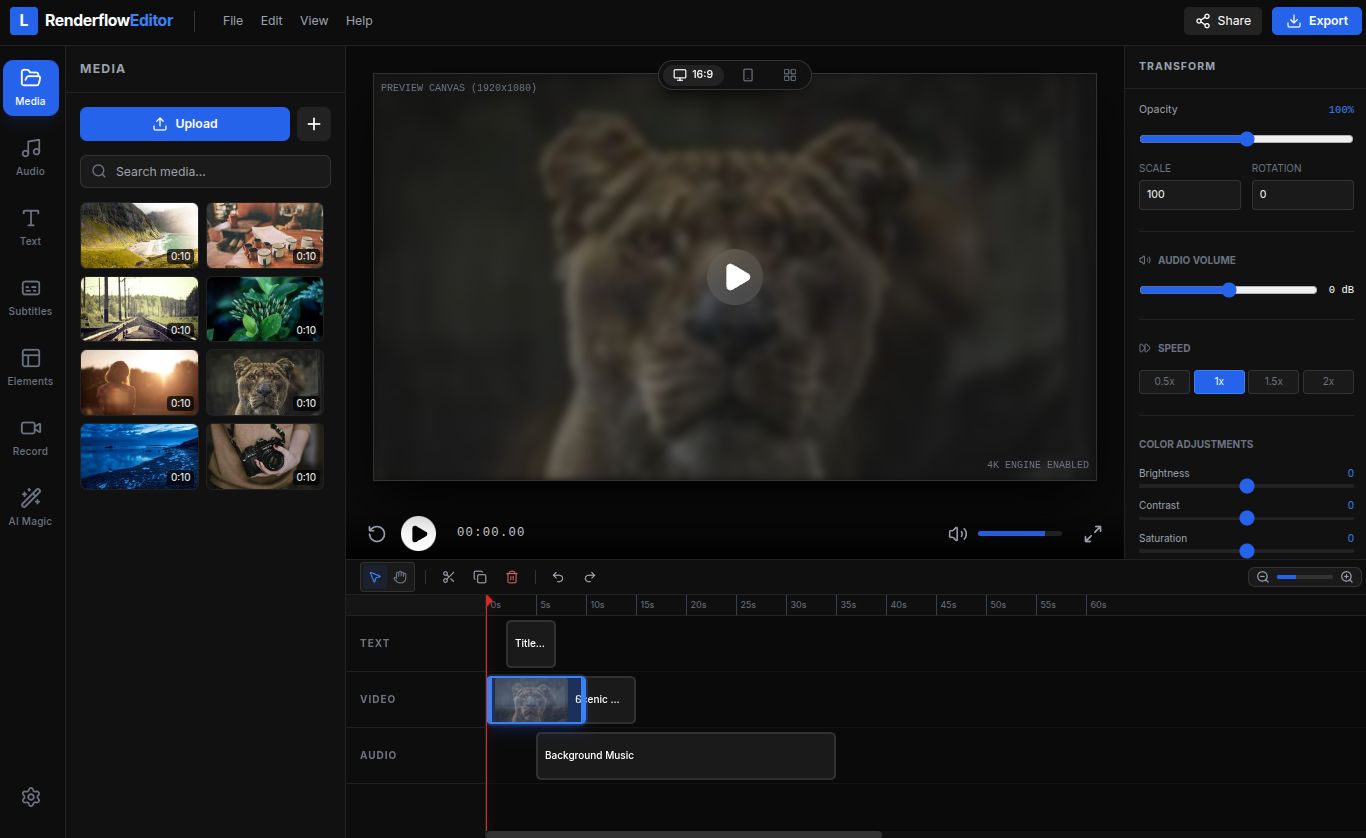Select the Hand pan tool next to the arrow cursor
This screenshot has width=1366, height=838.
399,577
